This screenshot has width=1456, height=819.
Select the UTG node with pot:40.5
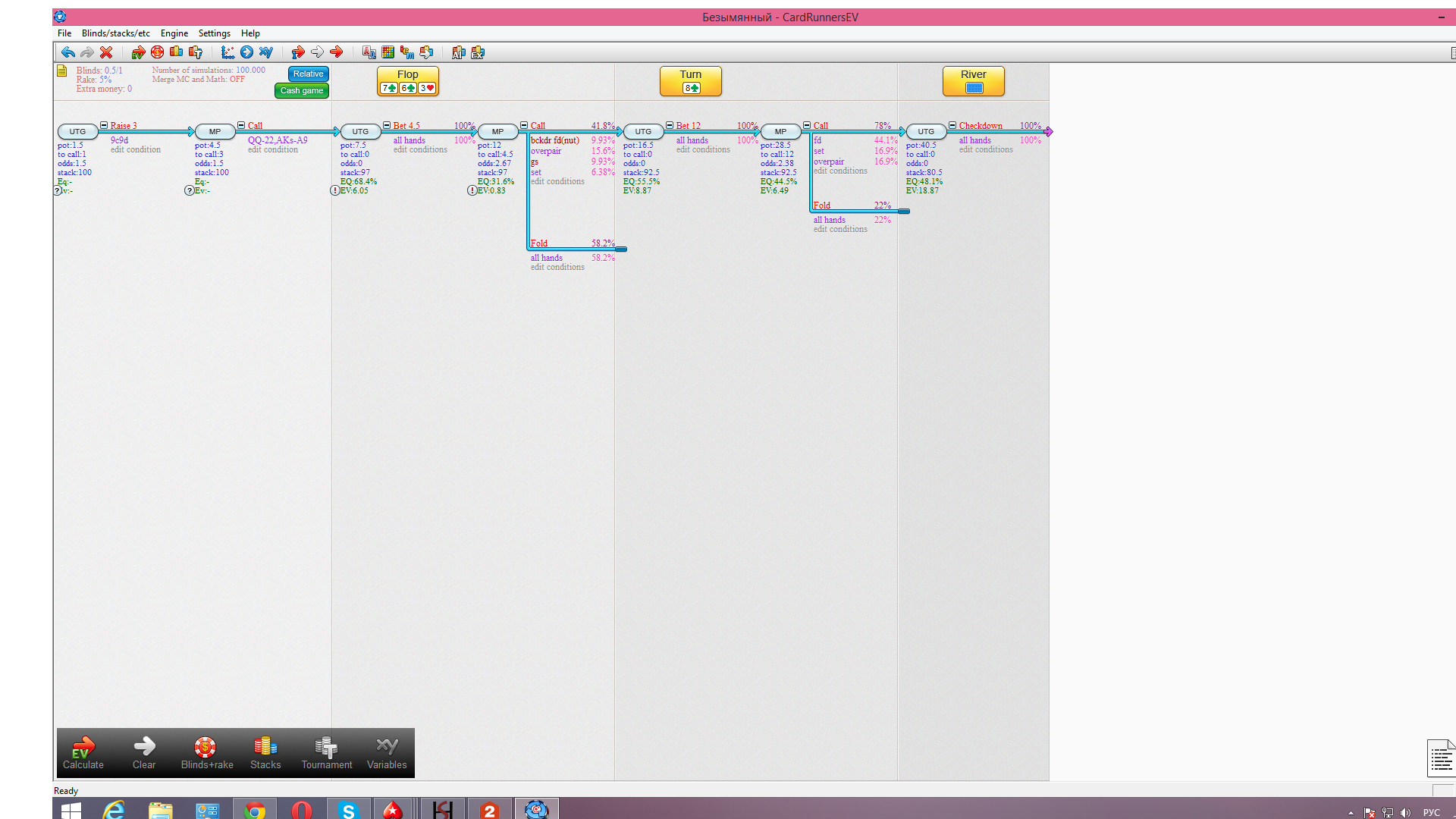[x=927, y=132]
